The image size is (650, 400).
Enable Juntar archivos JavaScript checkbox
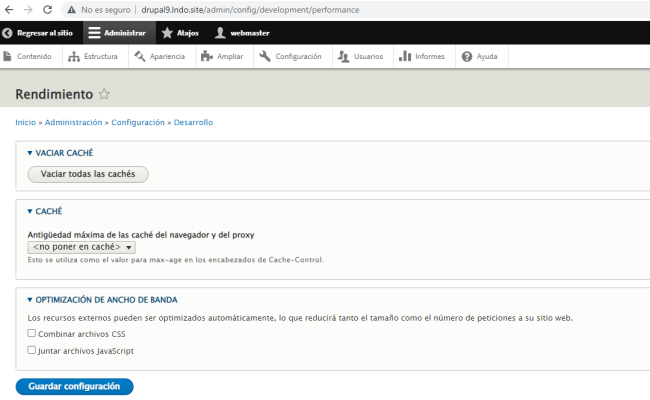[32, 351]
